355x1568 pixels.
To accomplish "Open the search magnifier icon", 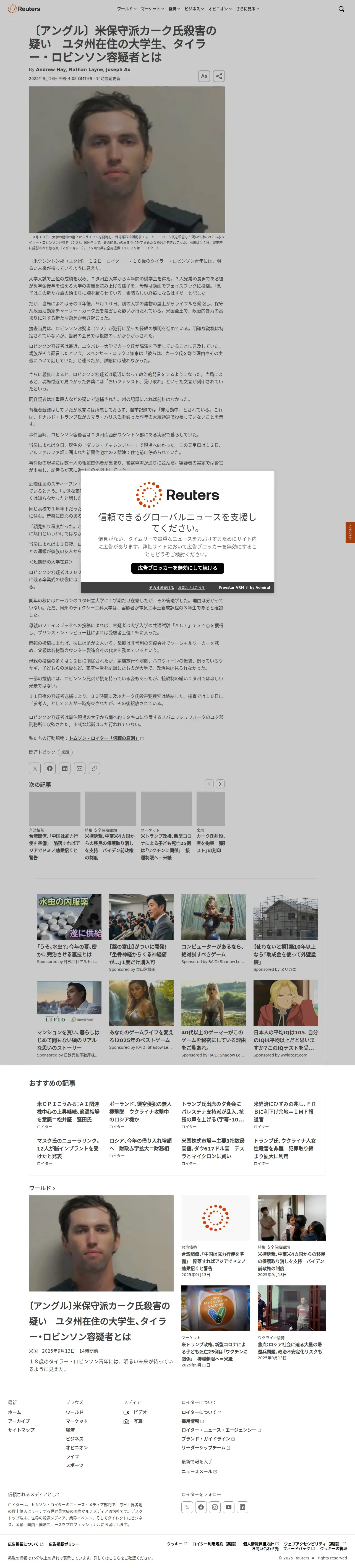I will point(342,9).
